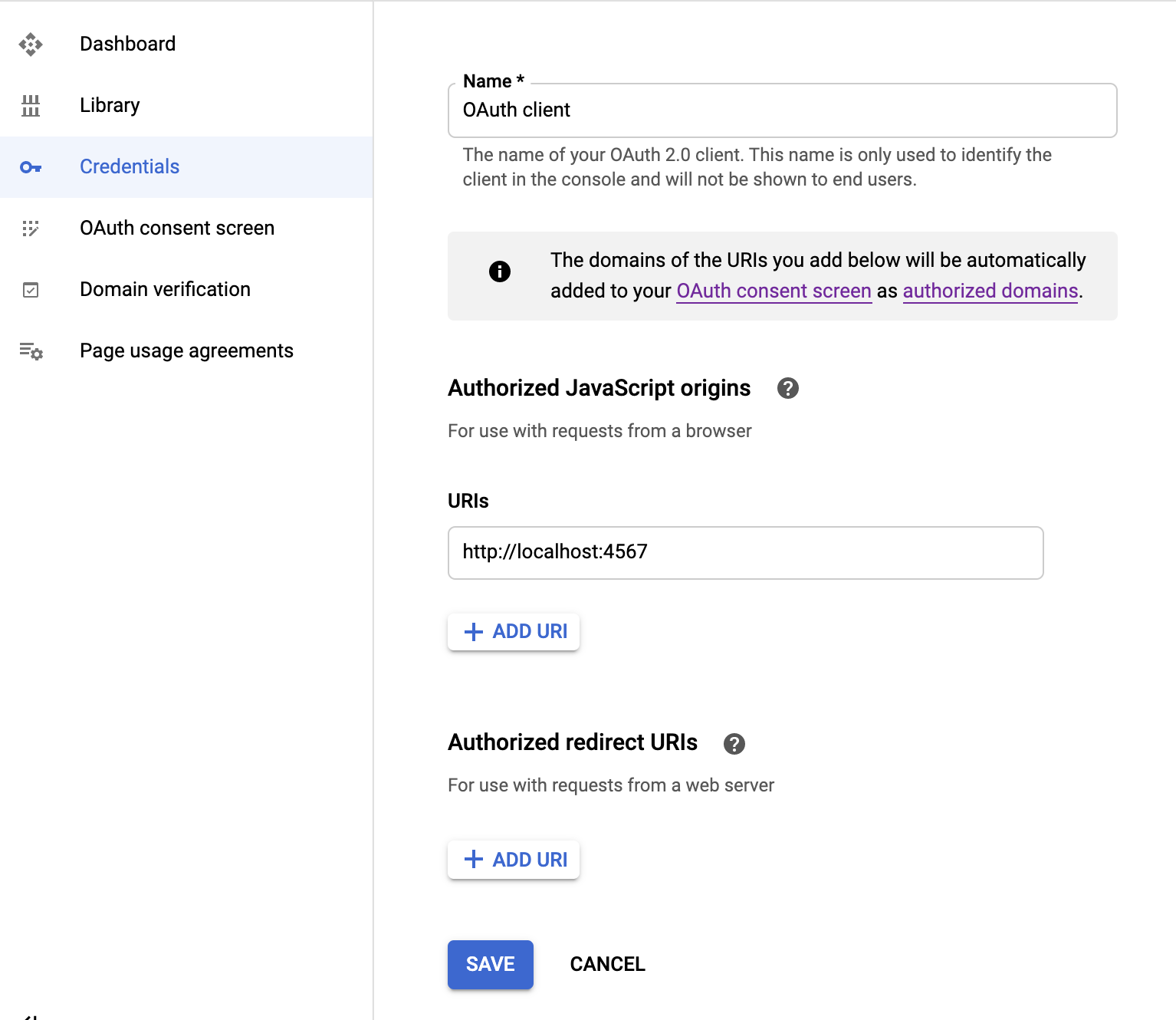Add URI under Authorized JavaScript origins
This screenshot has width=1176, height=1020.
click(x=514, y=631)
